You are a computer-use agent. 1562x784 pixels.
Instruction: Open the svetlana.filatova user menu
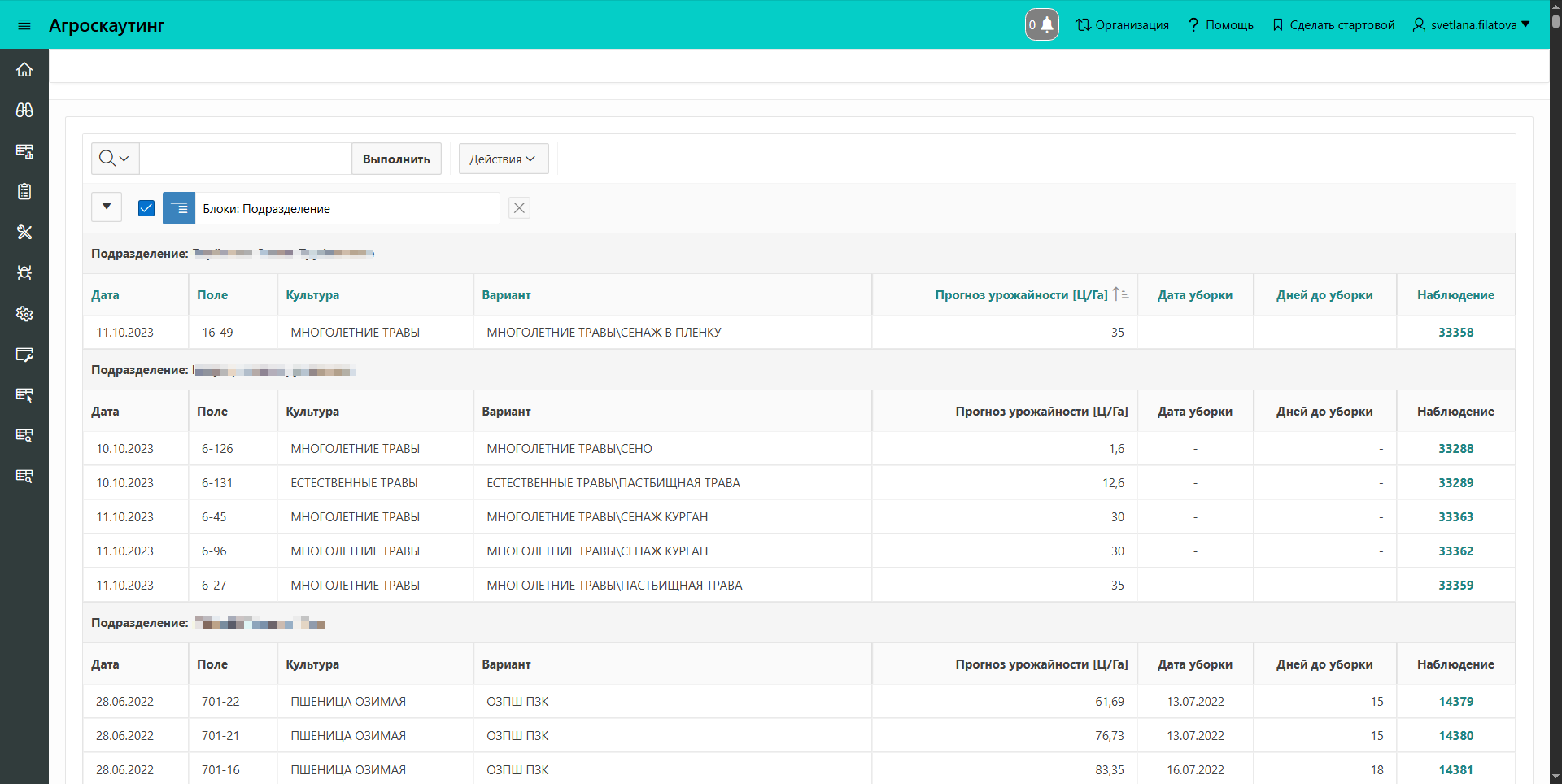point(1471,25)
